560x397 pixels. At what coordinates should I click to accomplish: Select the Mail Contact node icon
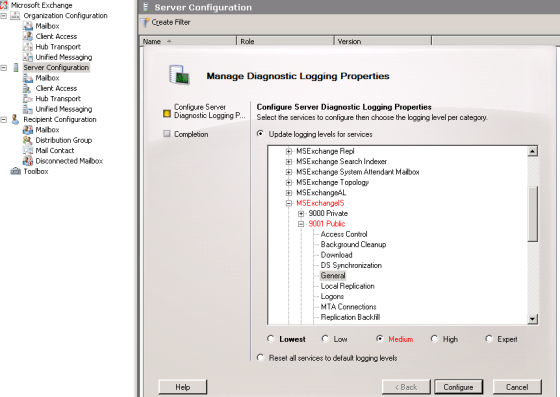[28, 151]
